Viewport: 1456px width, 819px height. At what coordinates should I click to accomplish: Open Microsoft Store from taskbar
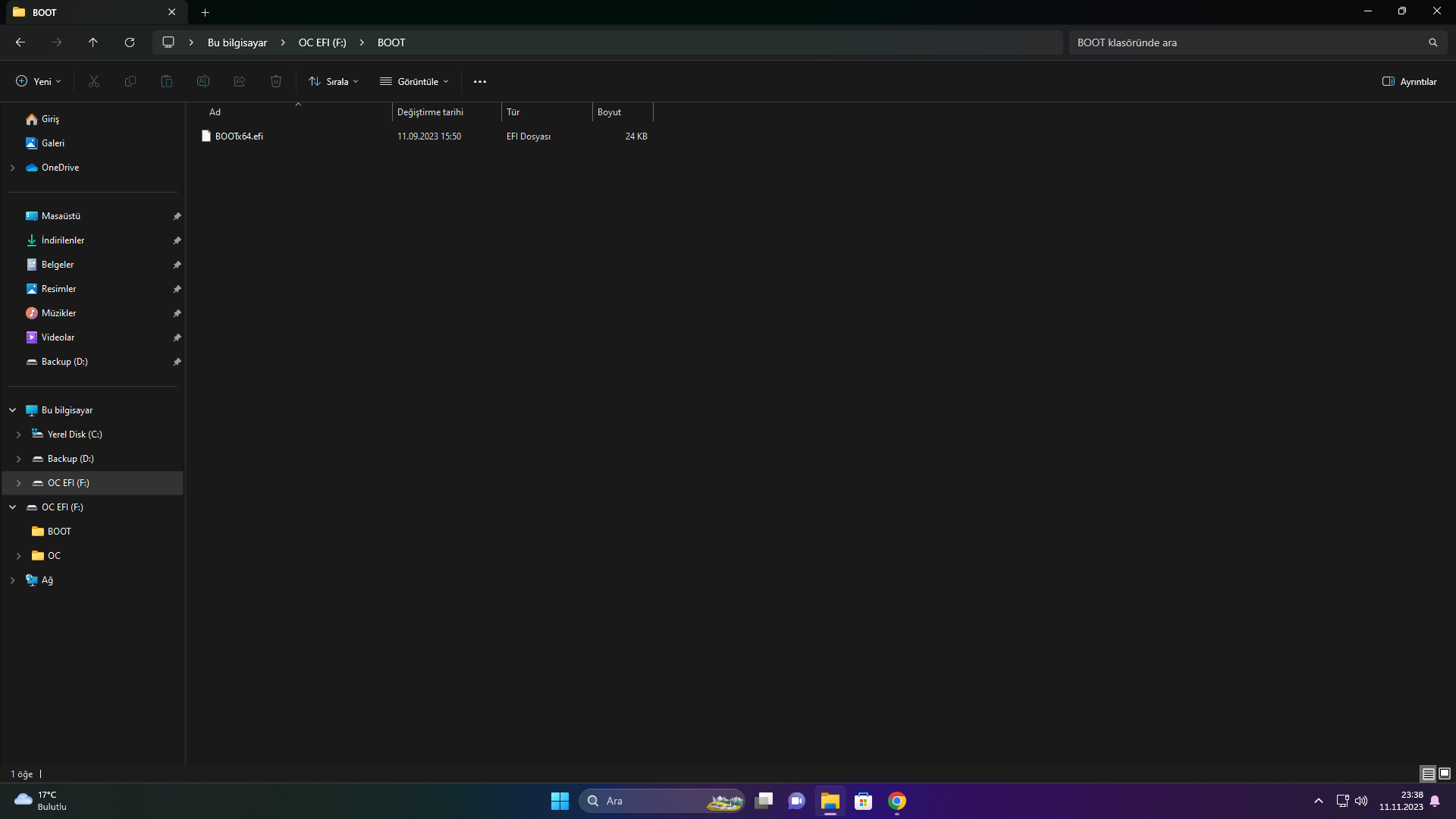tap(863, 801)
